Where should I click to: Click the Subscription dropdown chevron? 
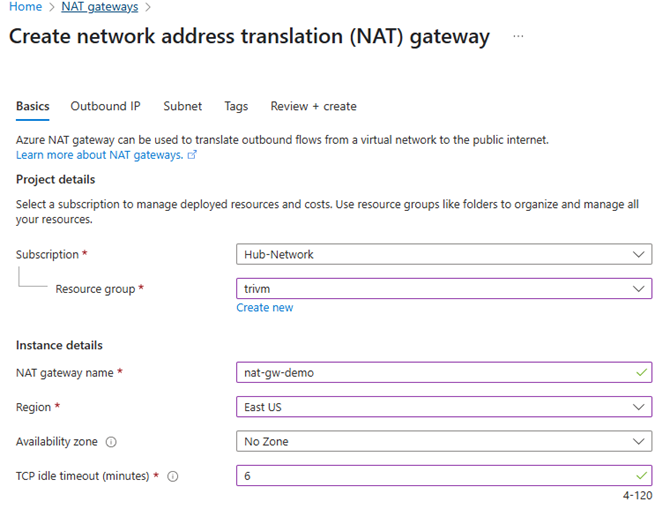tap(638, 254)
